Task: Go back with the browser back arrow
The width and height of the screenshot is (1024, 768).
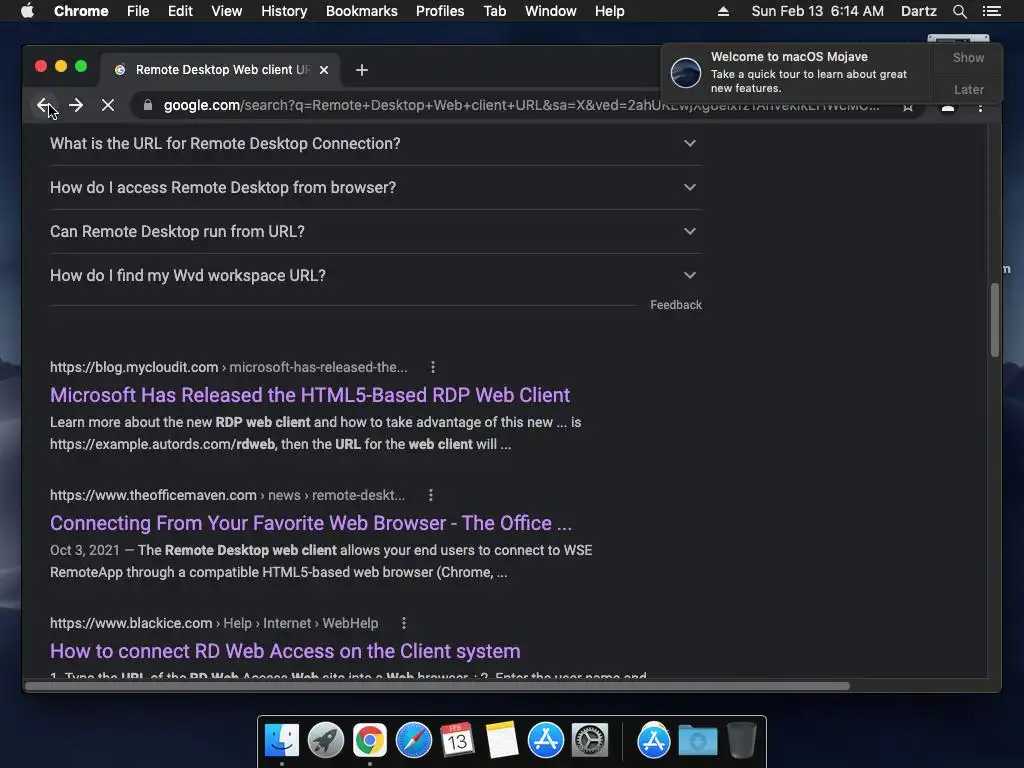Action: point(44,105)
